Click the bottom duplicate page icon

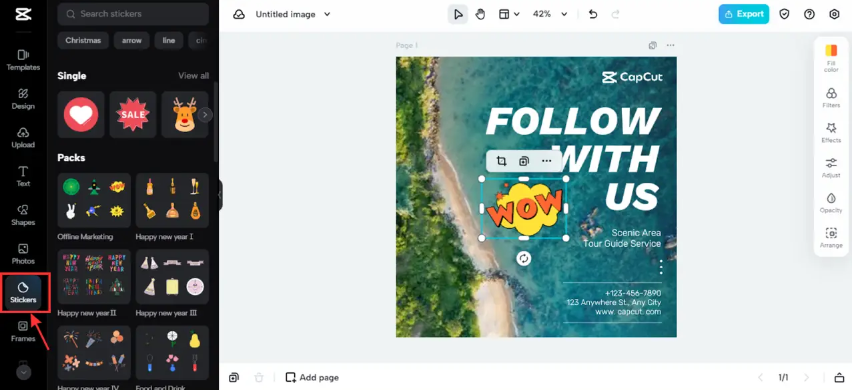coord(234,378)
